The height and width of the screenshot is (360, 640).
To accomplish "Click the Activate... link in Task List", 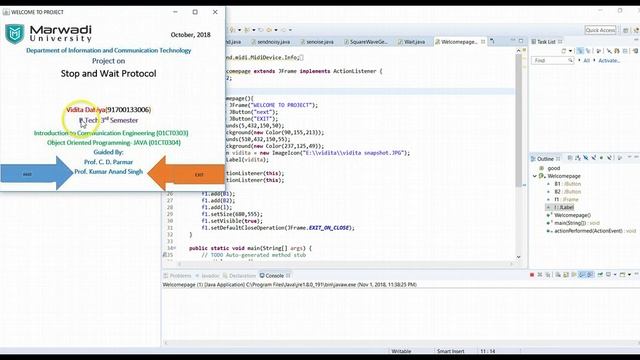I will tap(609, 60).
